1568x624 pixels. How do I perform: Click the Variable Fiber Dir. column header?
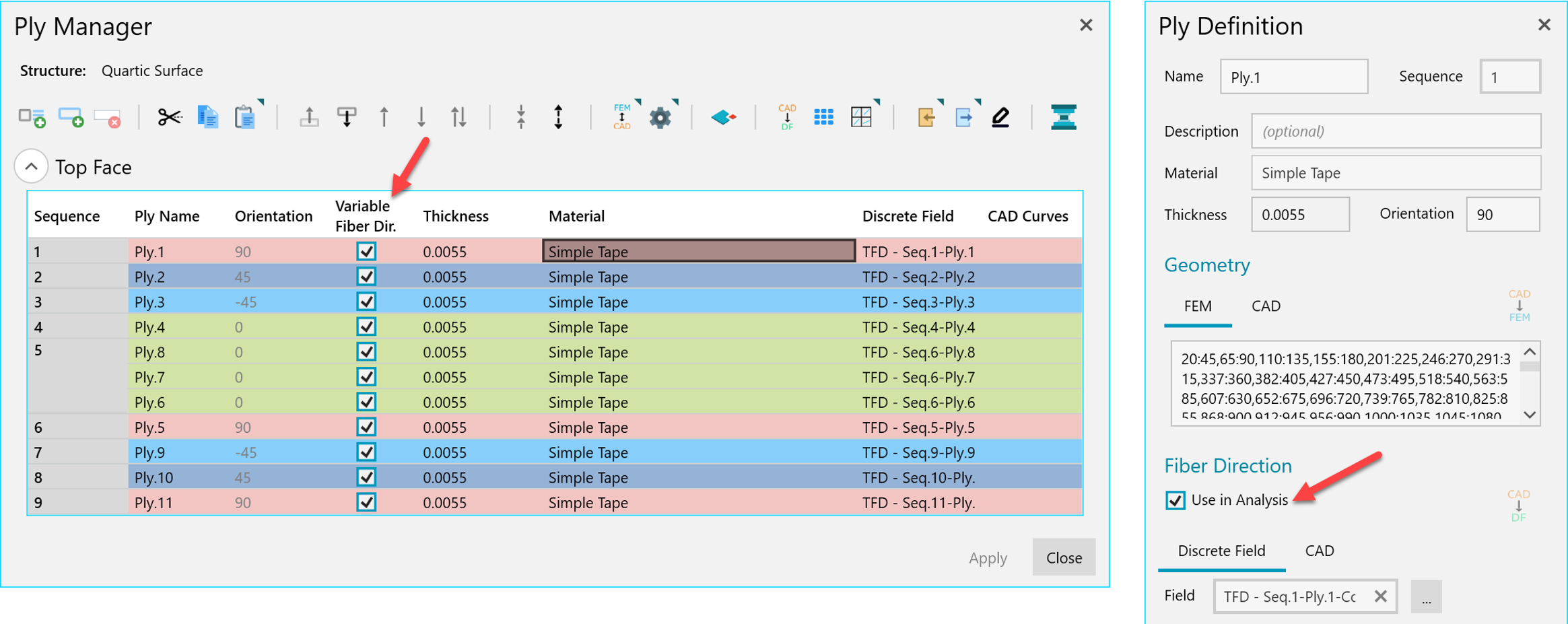(x=366, y=216)
